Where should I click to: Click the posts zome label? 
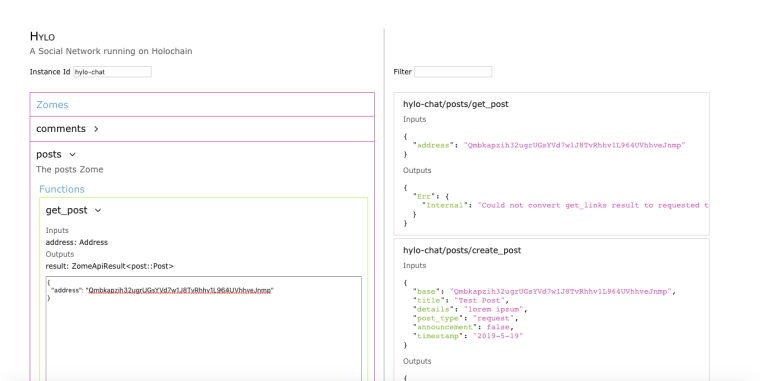49,154
